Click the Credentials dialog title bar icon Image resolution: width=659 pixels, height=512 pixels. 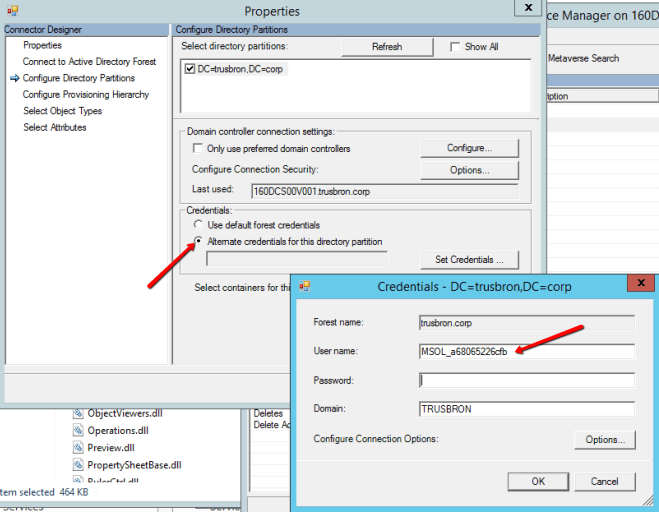[x=305, y=286]
